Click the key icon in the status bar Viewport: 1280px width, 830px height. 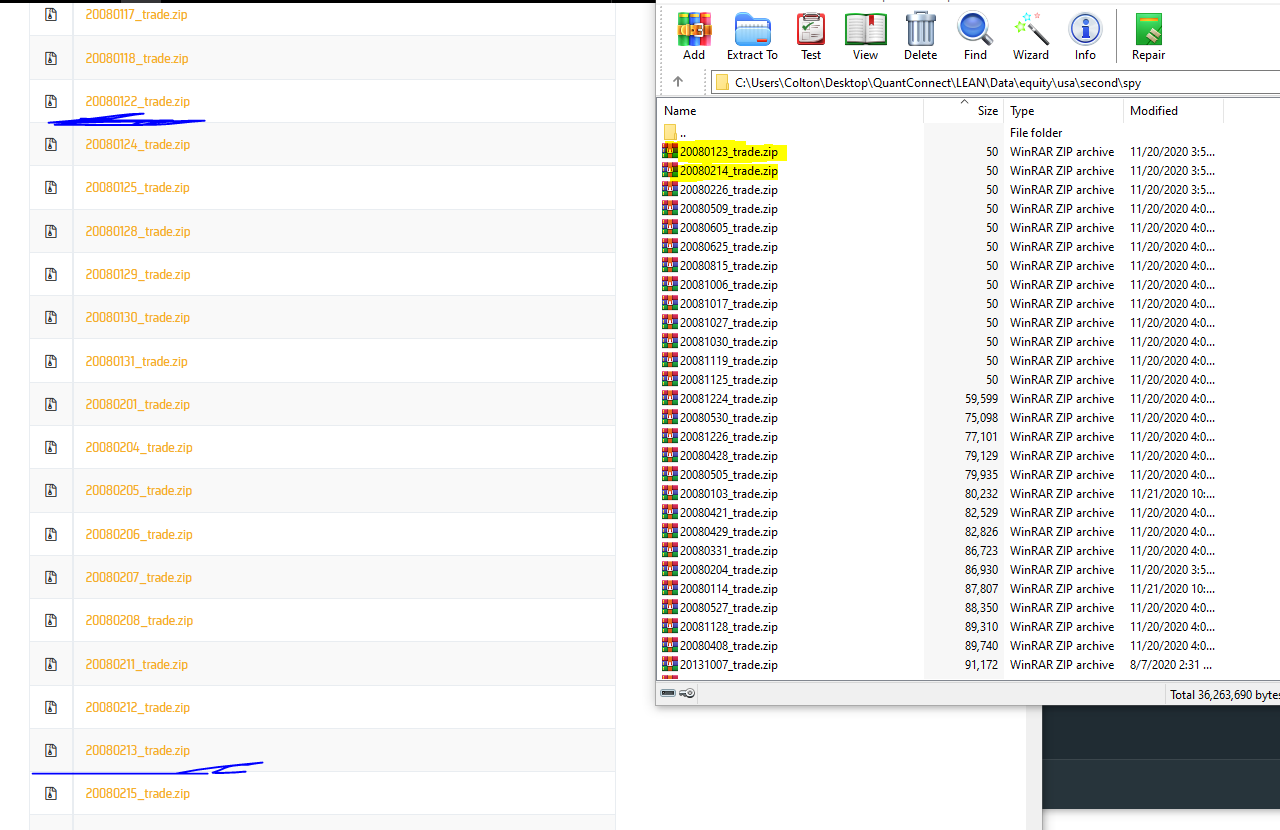coord(687,692)
